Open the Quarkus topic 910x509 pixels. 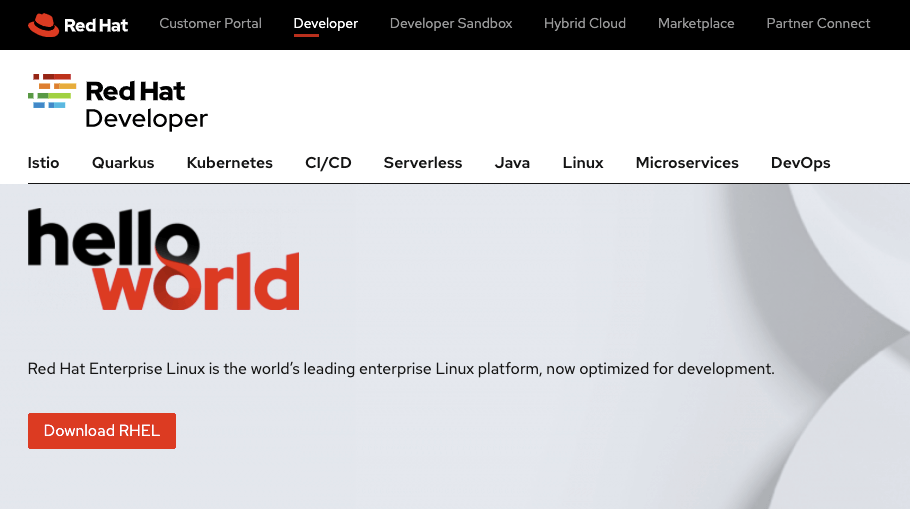(123, 162)
